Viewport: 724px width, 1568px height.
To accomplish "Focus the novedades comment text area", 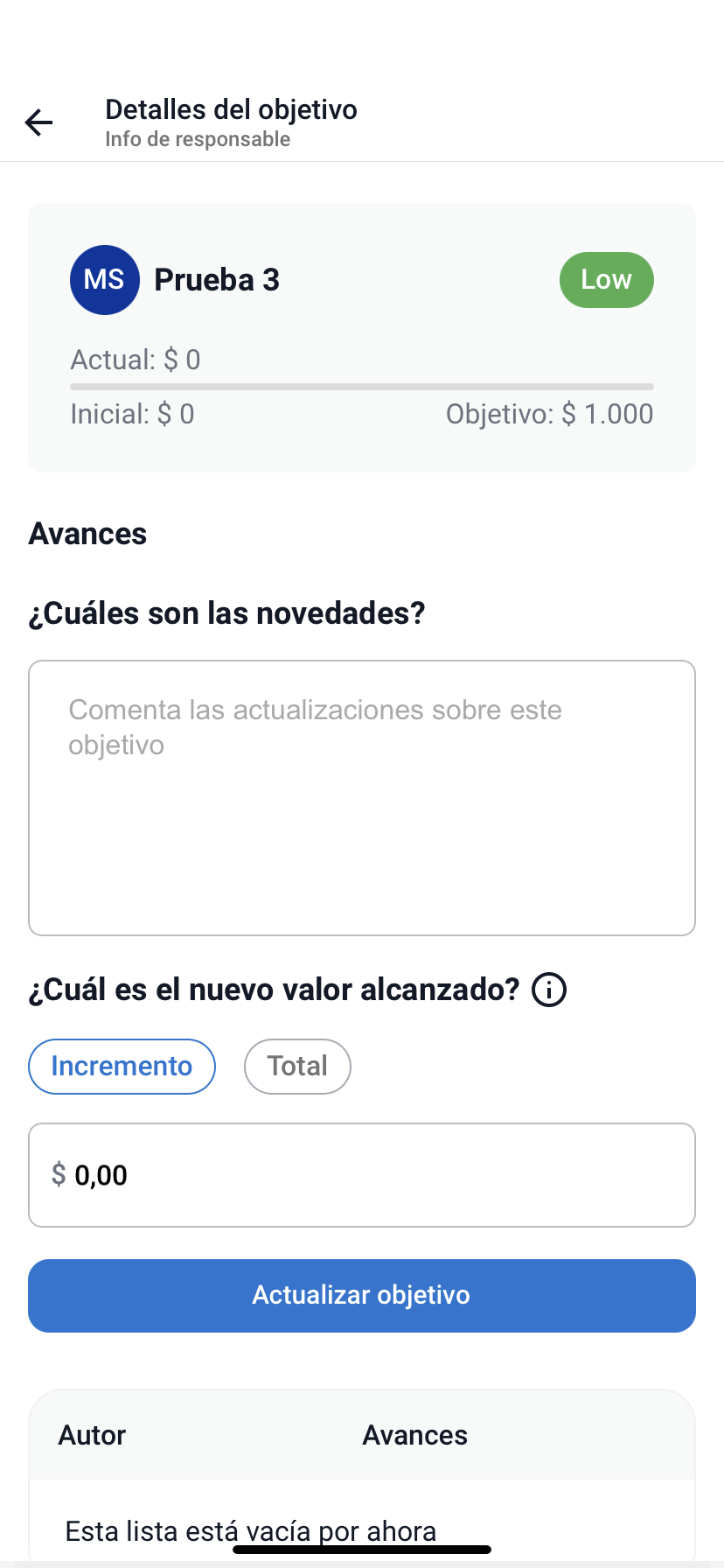I will click(362, 798).
